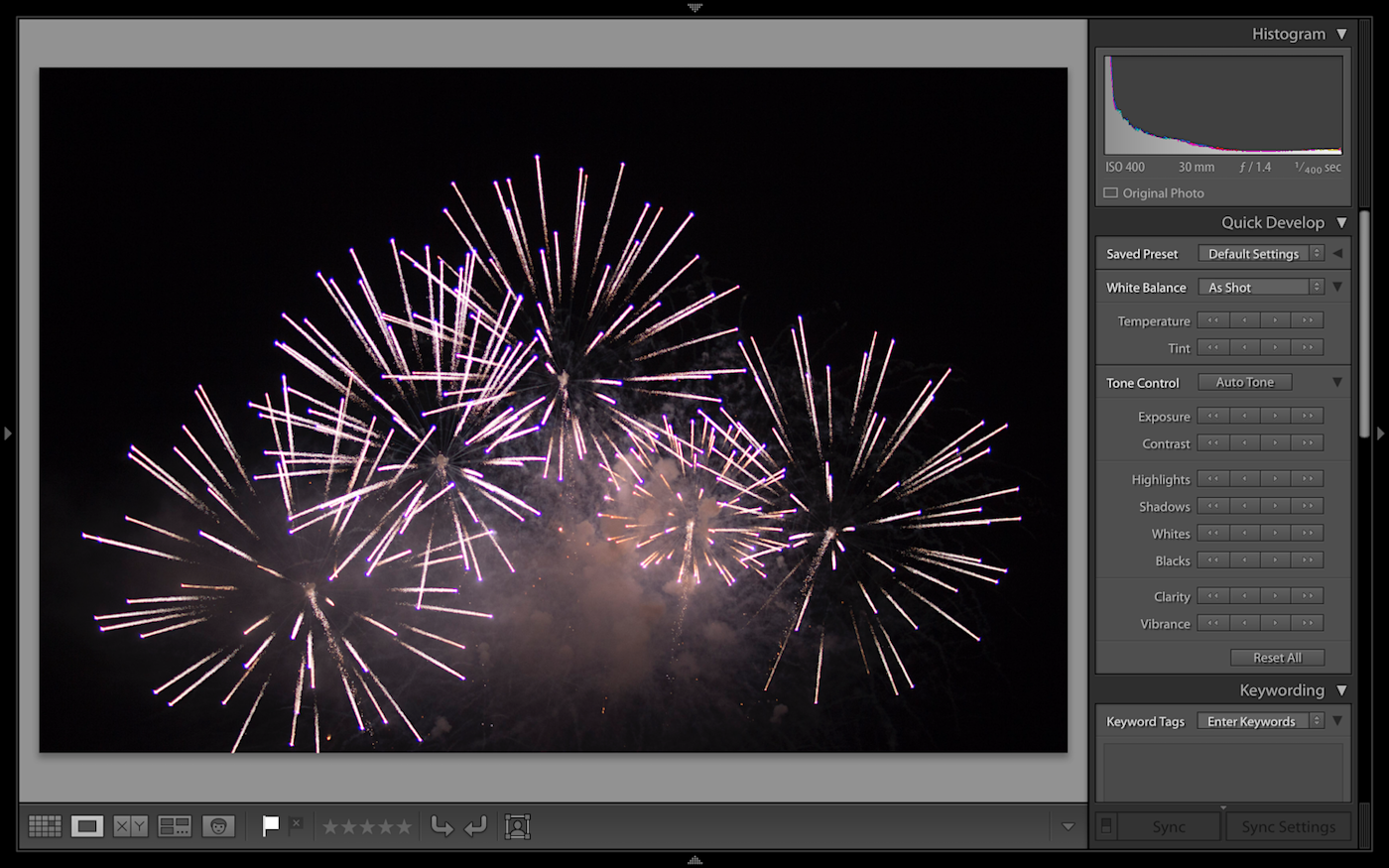Collapse the Histogram panel
The width and height of the screenshot is (1389, 868).
pyautogui.click(x=1341, y=34)
